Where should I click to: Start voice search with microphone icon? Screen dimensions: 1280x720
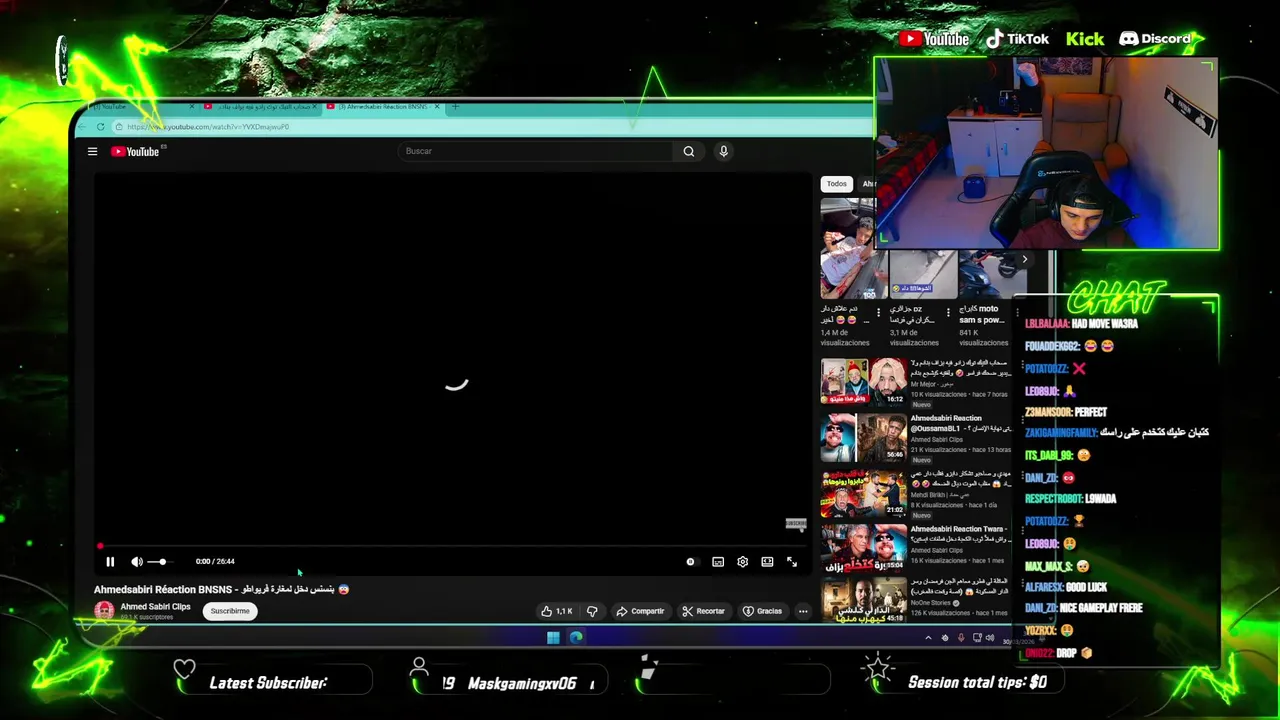[x=723, y=151]
